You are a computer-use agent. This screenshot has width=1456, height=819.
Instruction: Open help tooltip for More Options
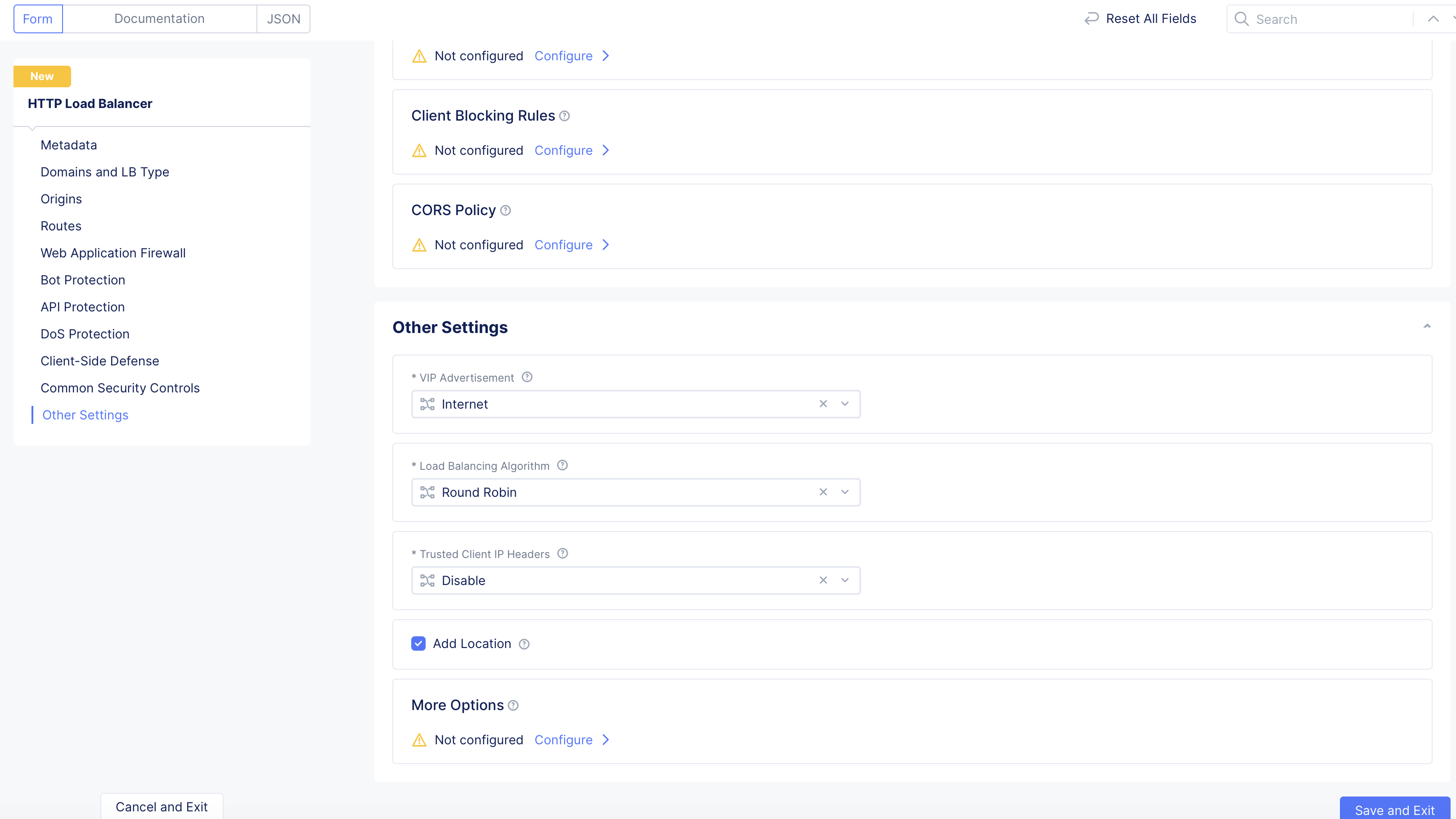[513, 706]
